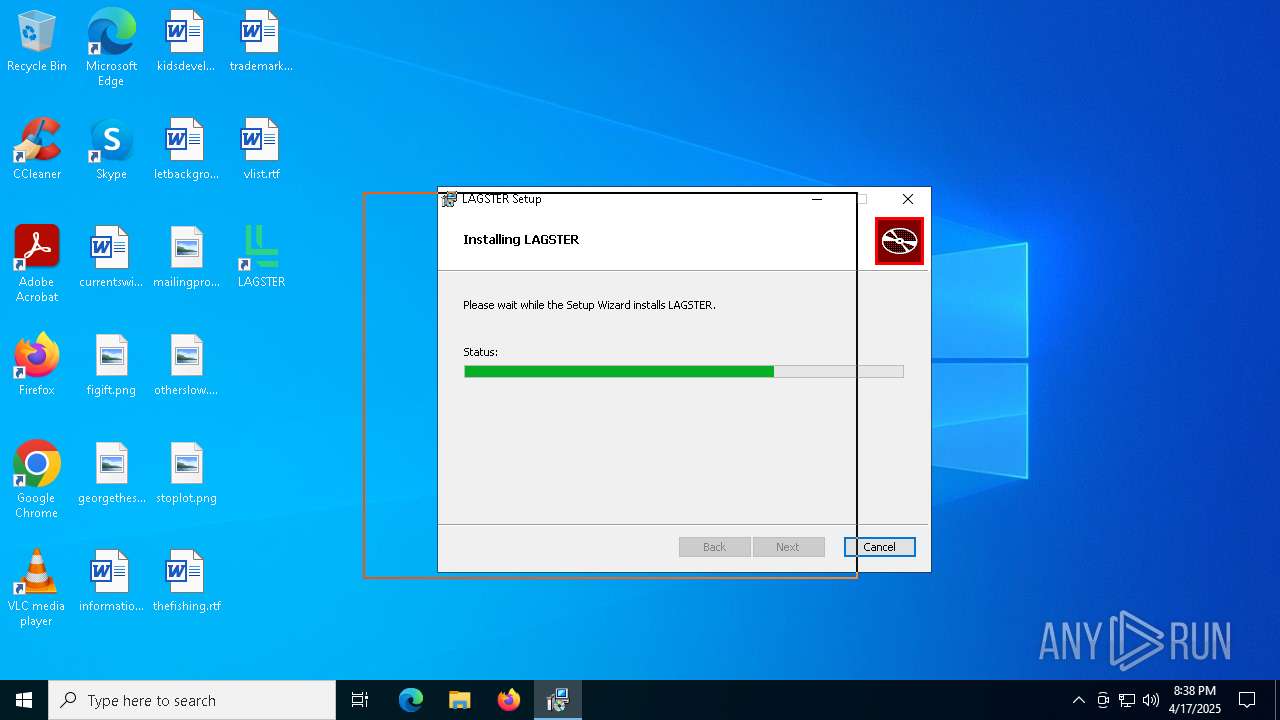This screenshot has height=720, width=1280.
Task: Open VLC media player desktop shortcut
Action: tap(37, 587)
